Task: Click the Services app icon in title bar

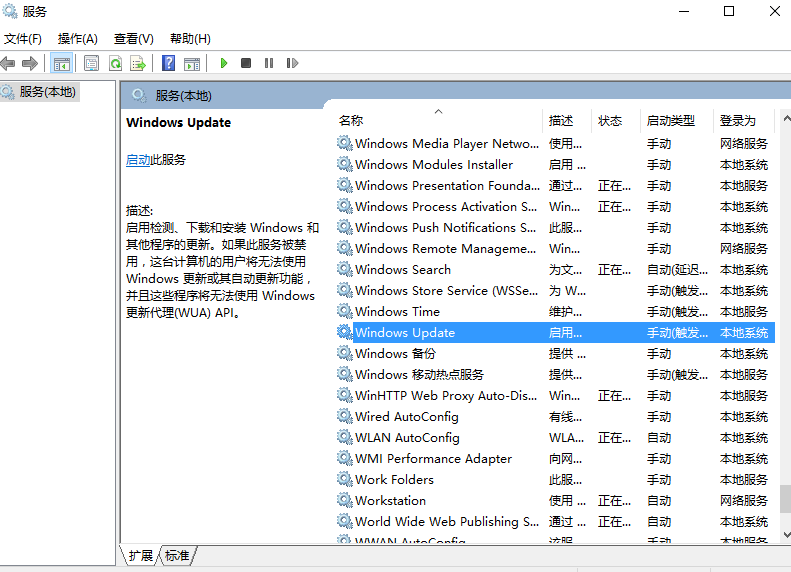Action: pos(10,11)
